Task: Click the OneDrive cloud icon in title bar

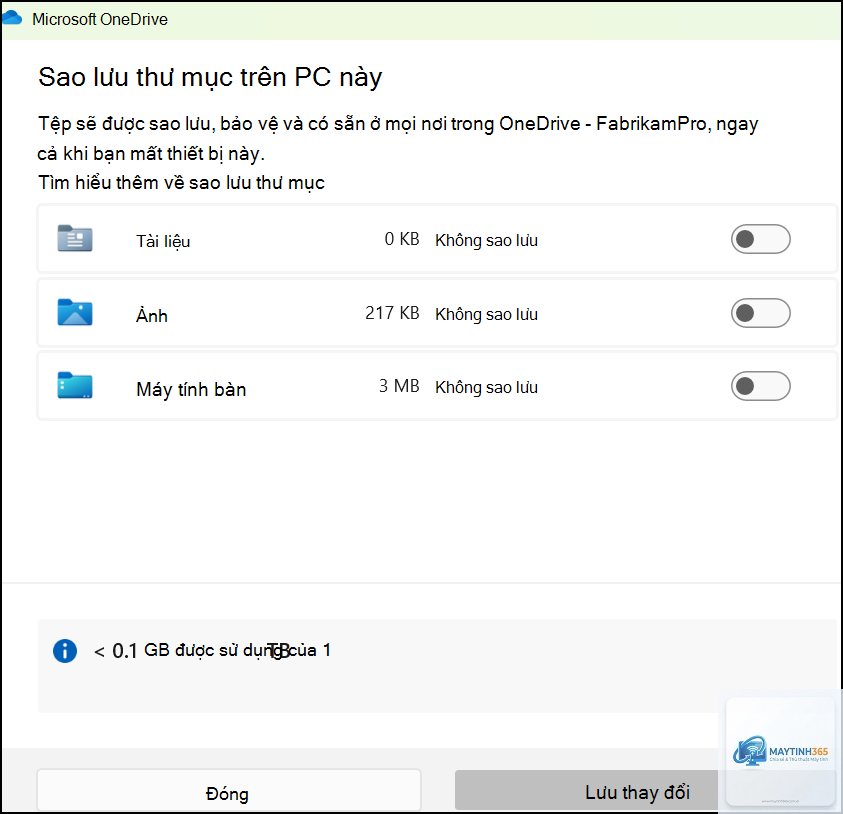Action: (11, 18)
